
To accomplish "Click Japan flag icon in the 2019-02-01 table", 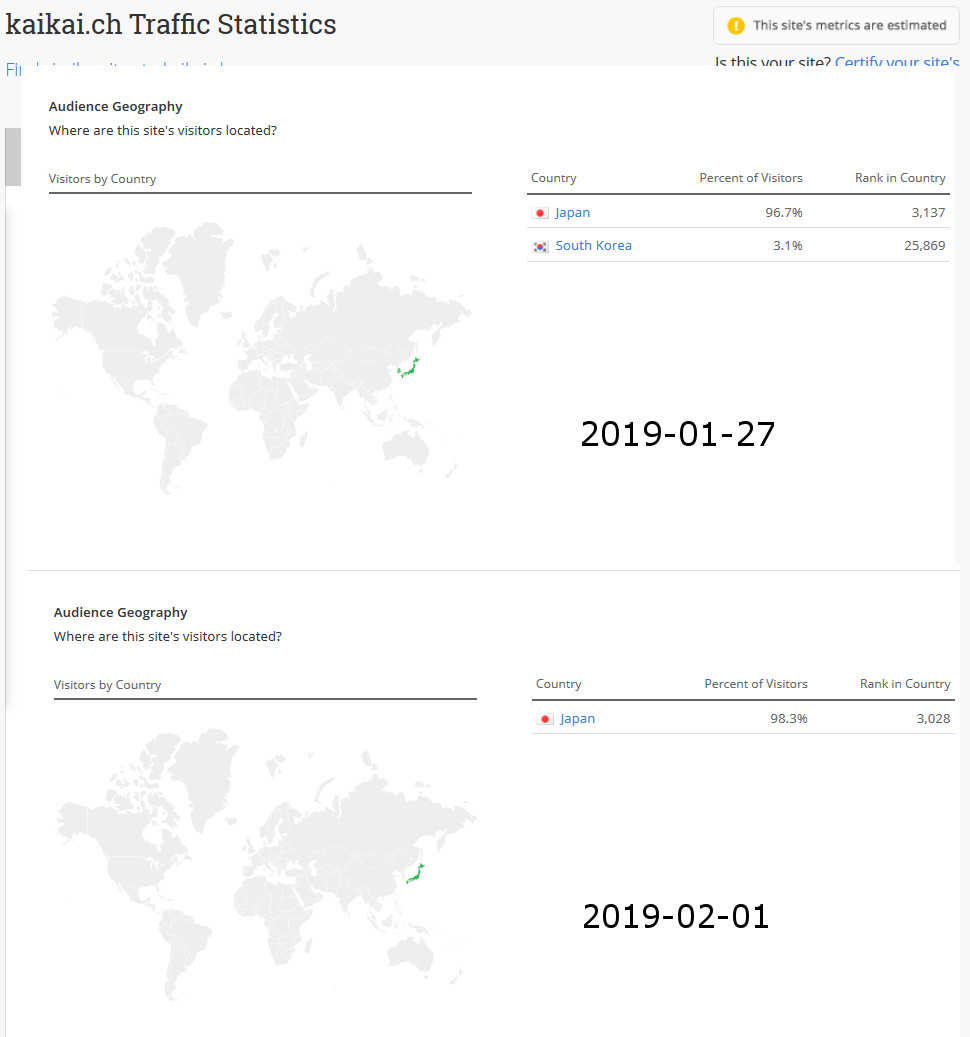I will (546, 719).
